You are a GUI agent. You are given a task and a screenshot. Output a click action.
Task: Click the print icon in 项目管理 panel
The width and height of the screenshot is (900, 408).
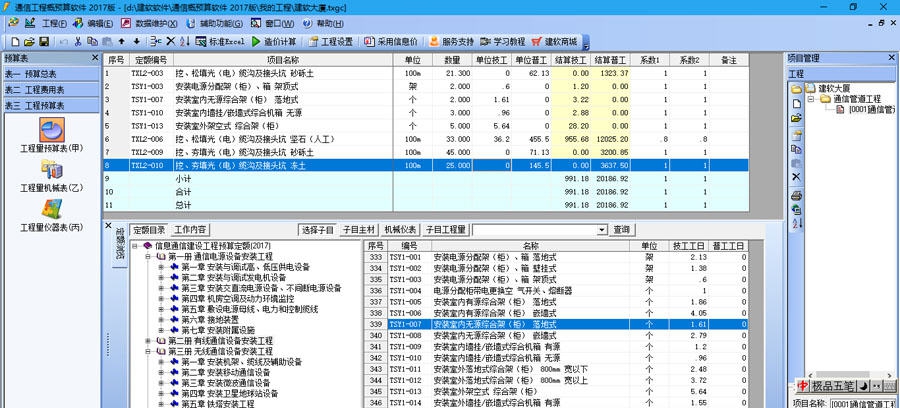(x=796, y=195)
